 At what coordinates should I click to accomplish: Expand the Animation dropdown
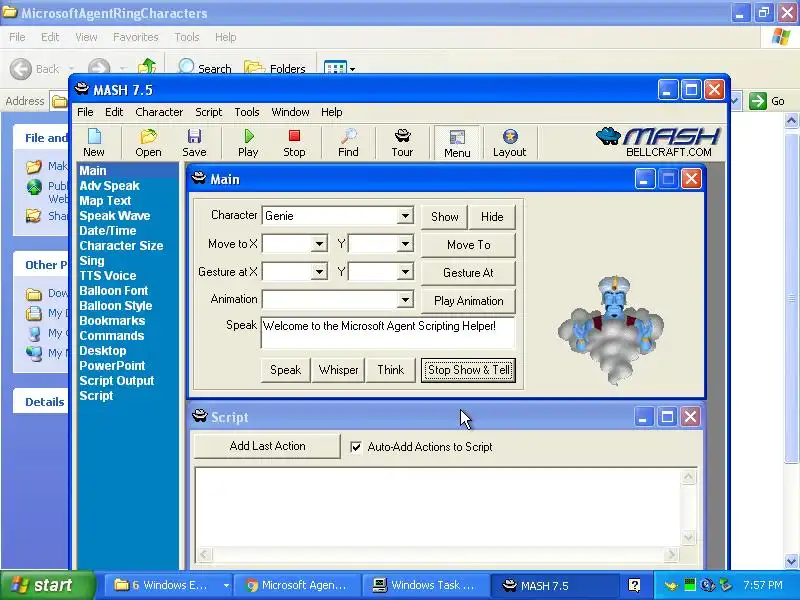(x=405, y=299)
